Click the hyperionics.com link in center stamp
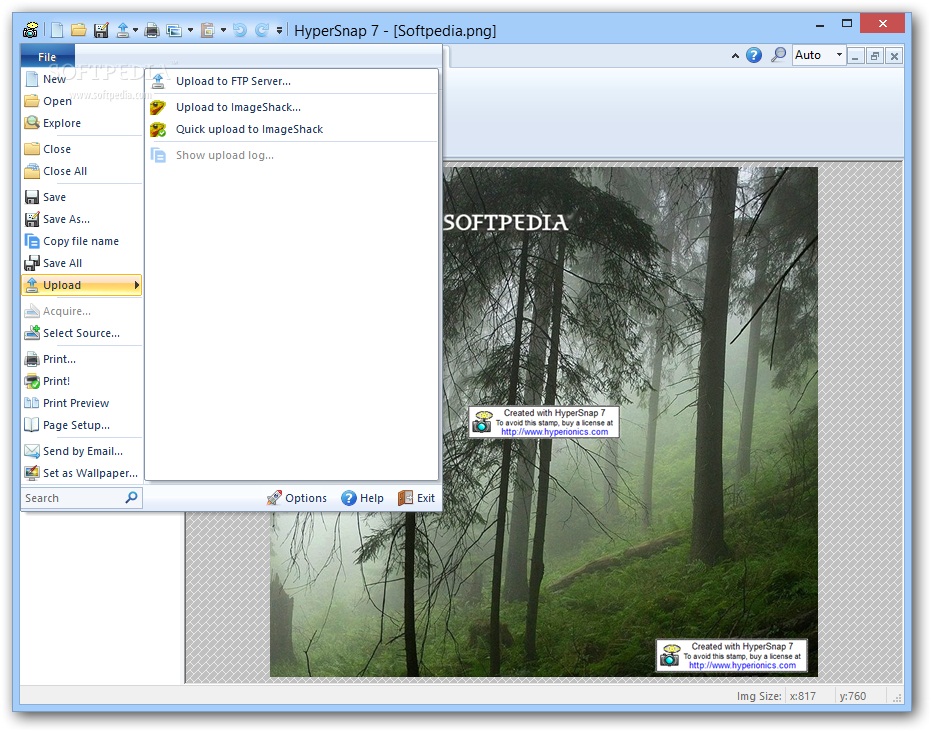932x732 pixels. (555, 432)
